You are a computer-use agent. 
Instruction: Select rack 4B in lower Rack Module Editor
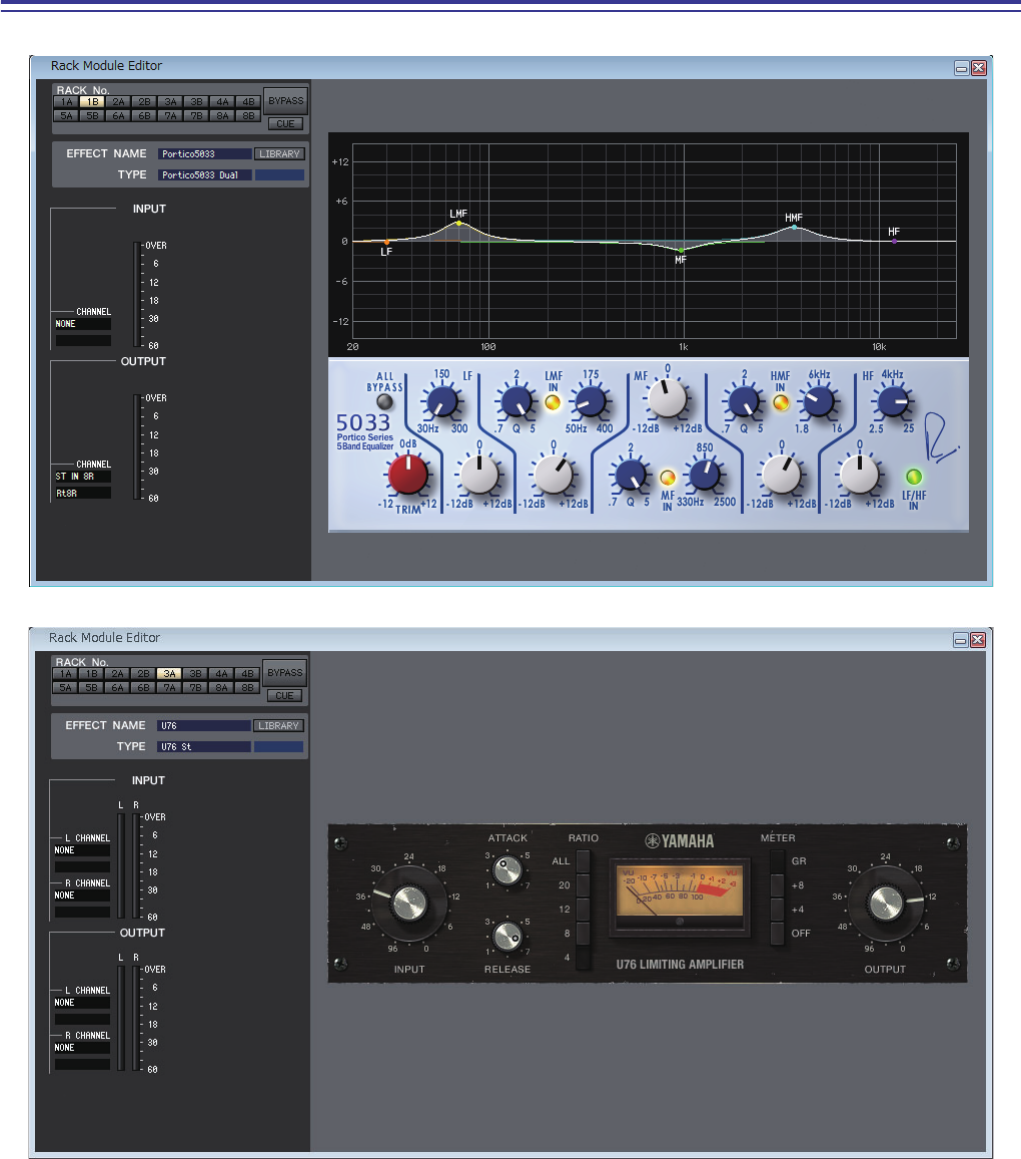tap(247, 674)
